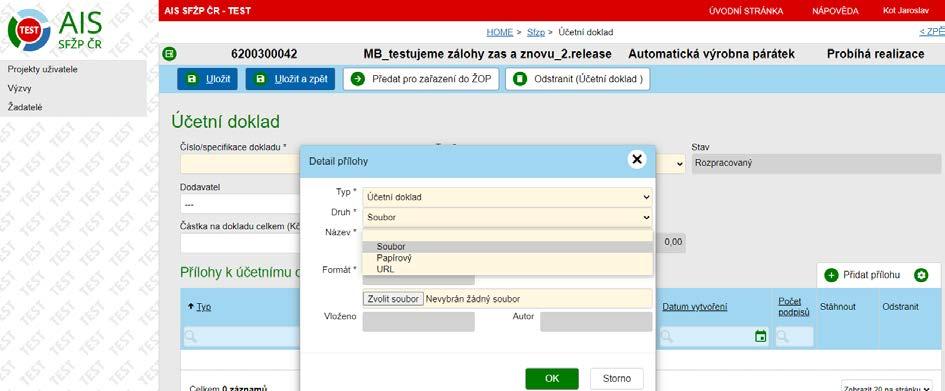Cancel dialog with Storno button

617,378
